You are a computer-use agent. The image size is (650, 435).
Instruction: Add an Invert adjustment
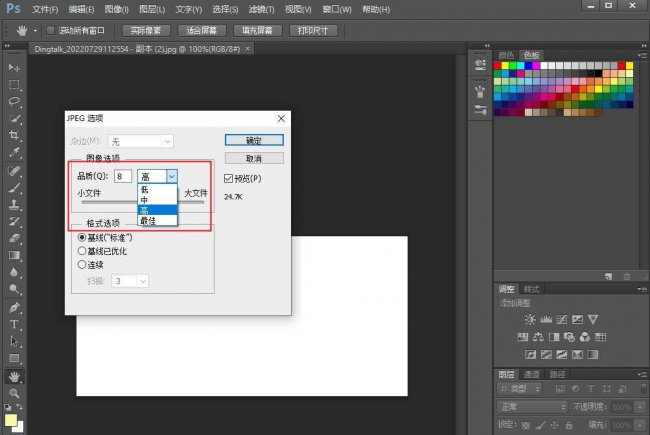coord(530,355)
